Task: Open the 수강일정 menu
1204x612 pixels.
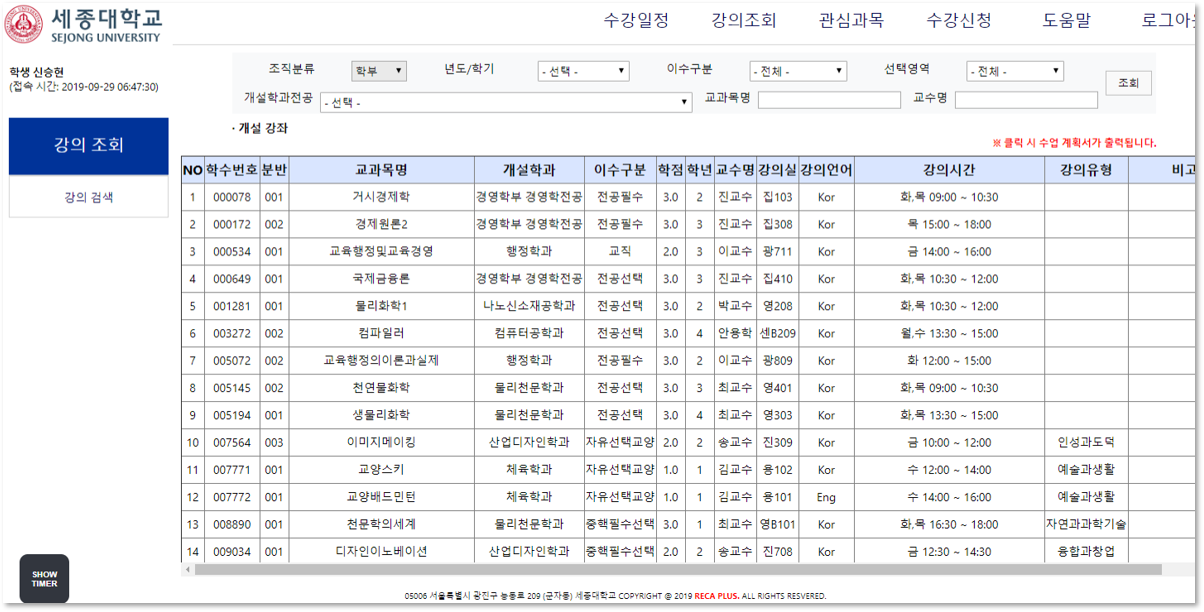Action: 636,21
